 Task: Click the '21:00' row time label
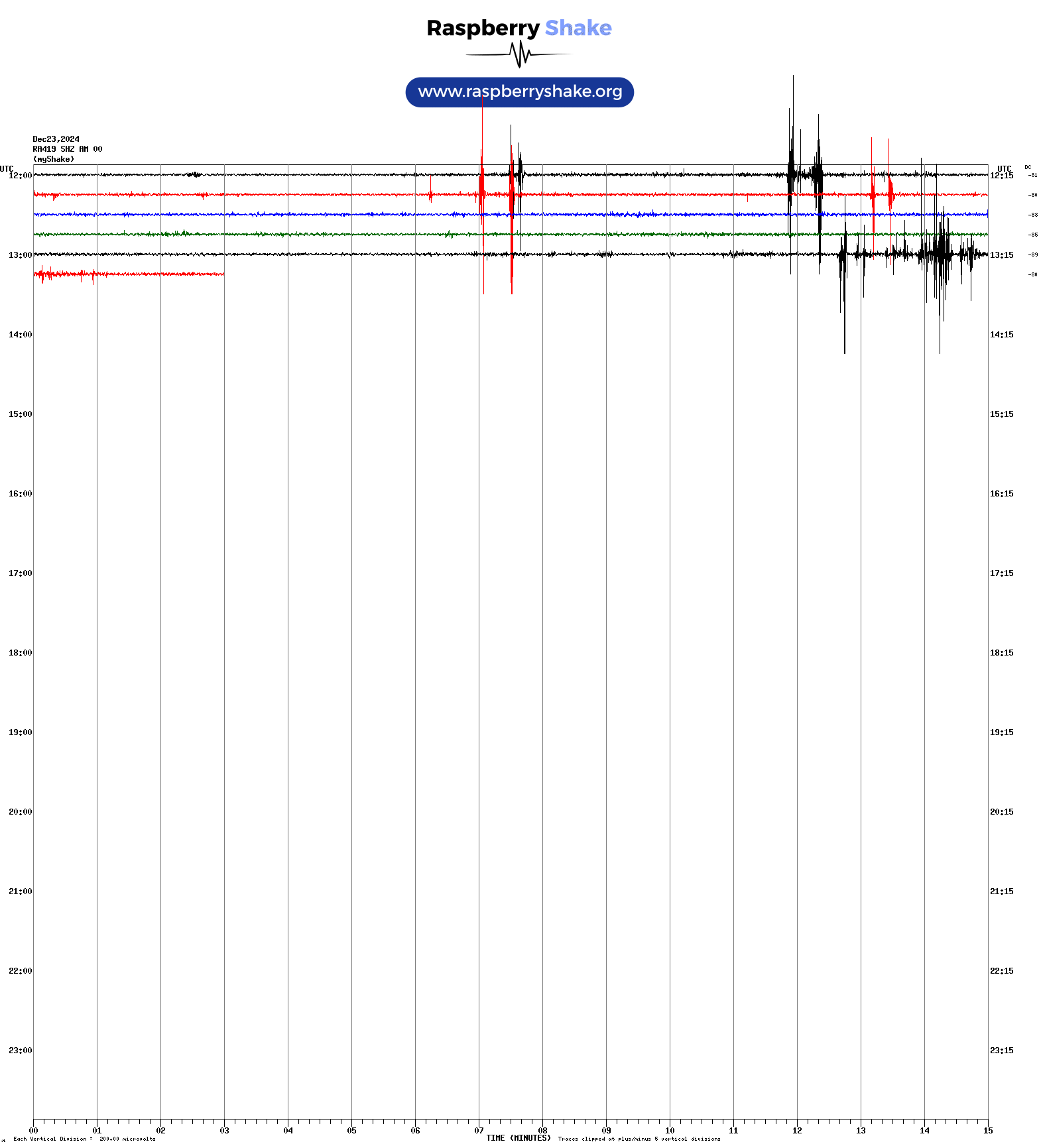click(x=21, y=891)
